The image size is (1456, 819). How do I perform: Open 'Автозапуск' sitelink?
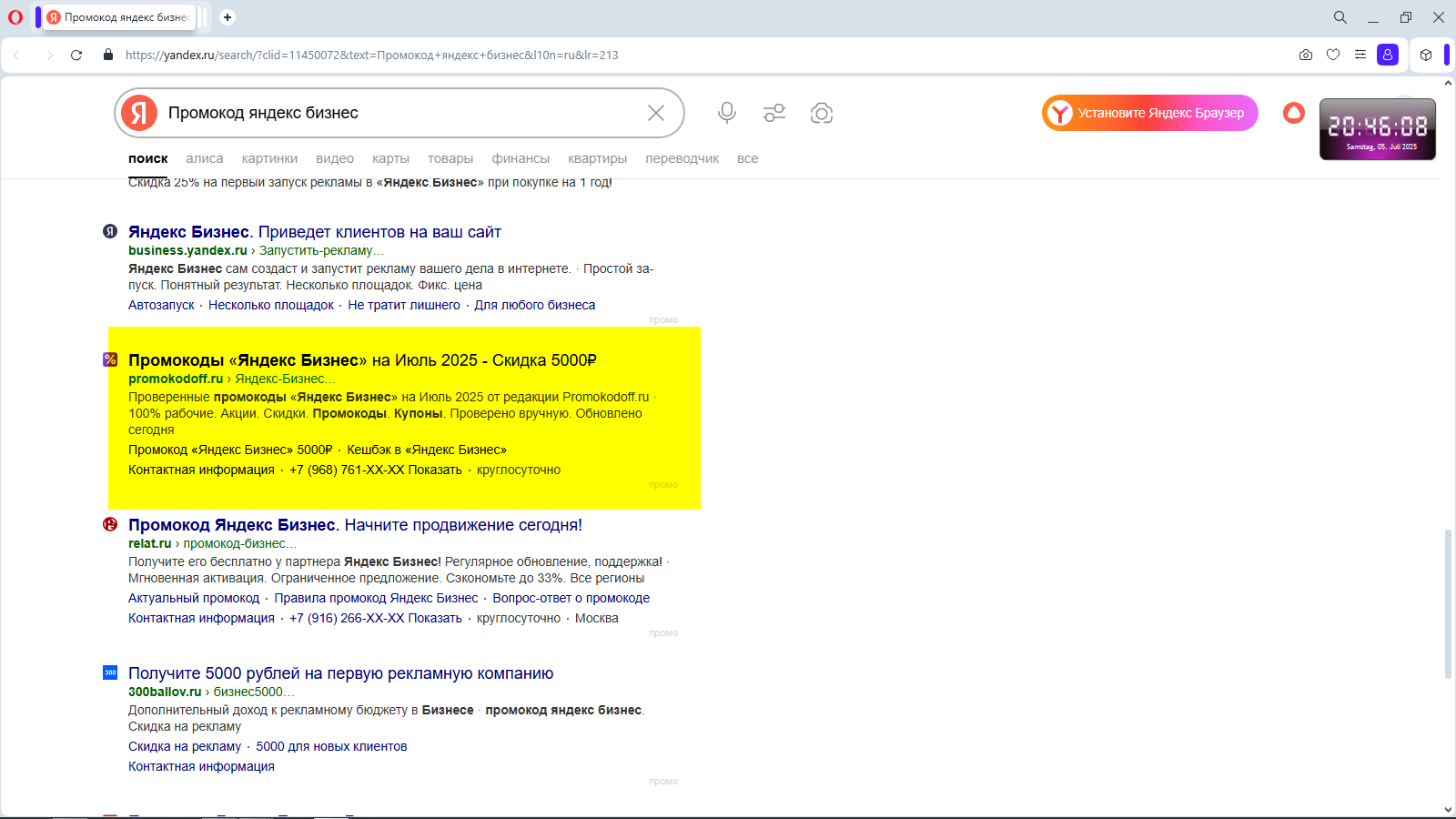coord(161,305)
